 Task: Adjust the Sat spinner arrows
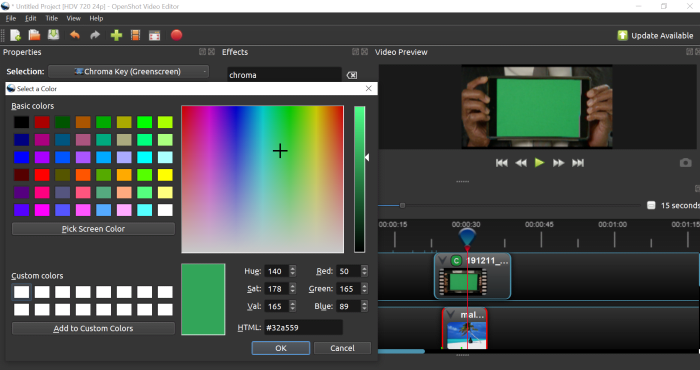[x=292, y=289]
